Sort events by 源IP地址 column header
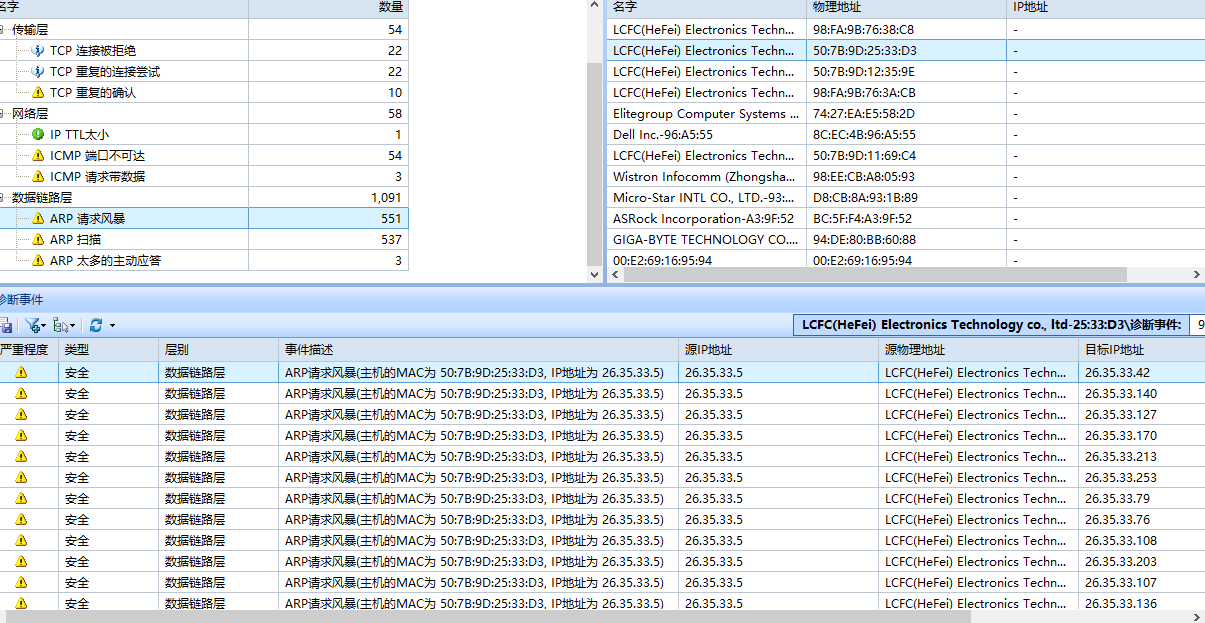The width and height of the screenshot is (1205, 623). [778, 350]
